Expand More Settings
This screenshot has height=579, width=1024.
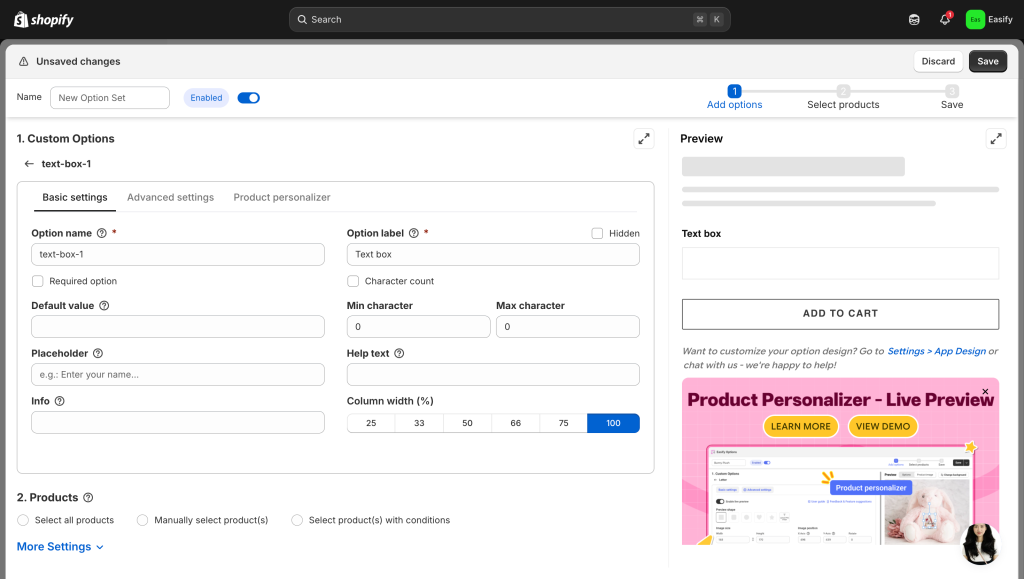pyautogui.click(x=60, y=547)
